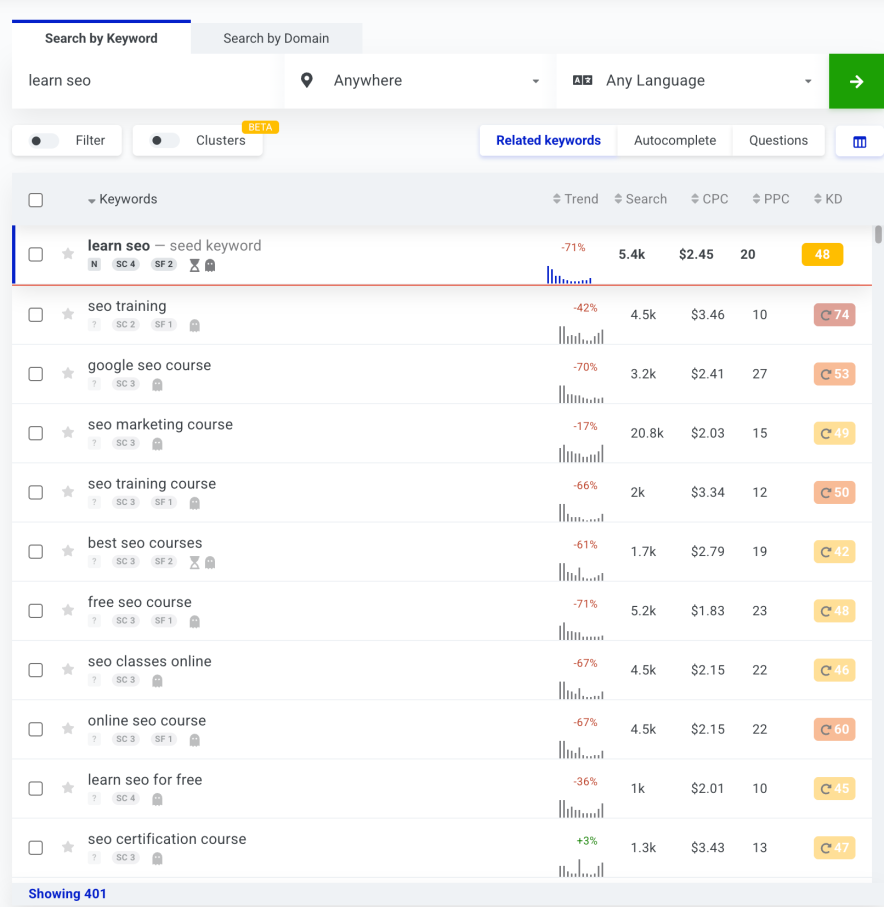884x907 pixels.
Task: Click the SC 3 badge under google seo course
Action: click(x=125, y=383)
